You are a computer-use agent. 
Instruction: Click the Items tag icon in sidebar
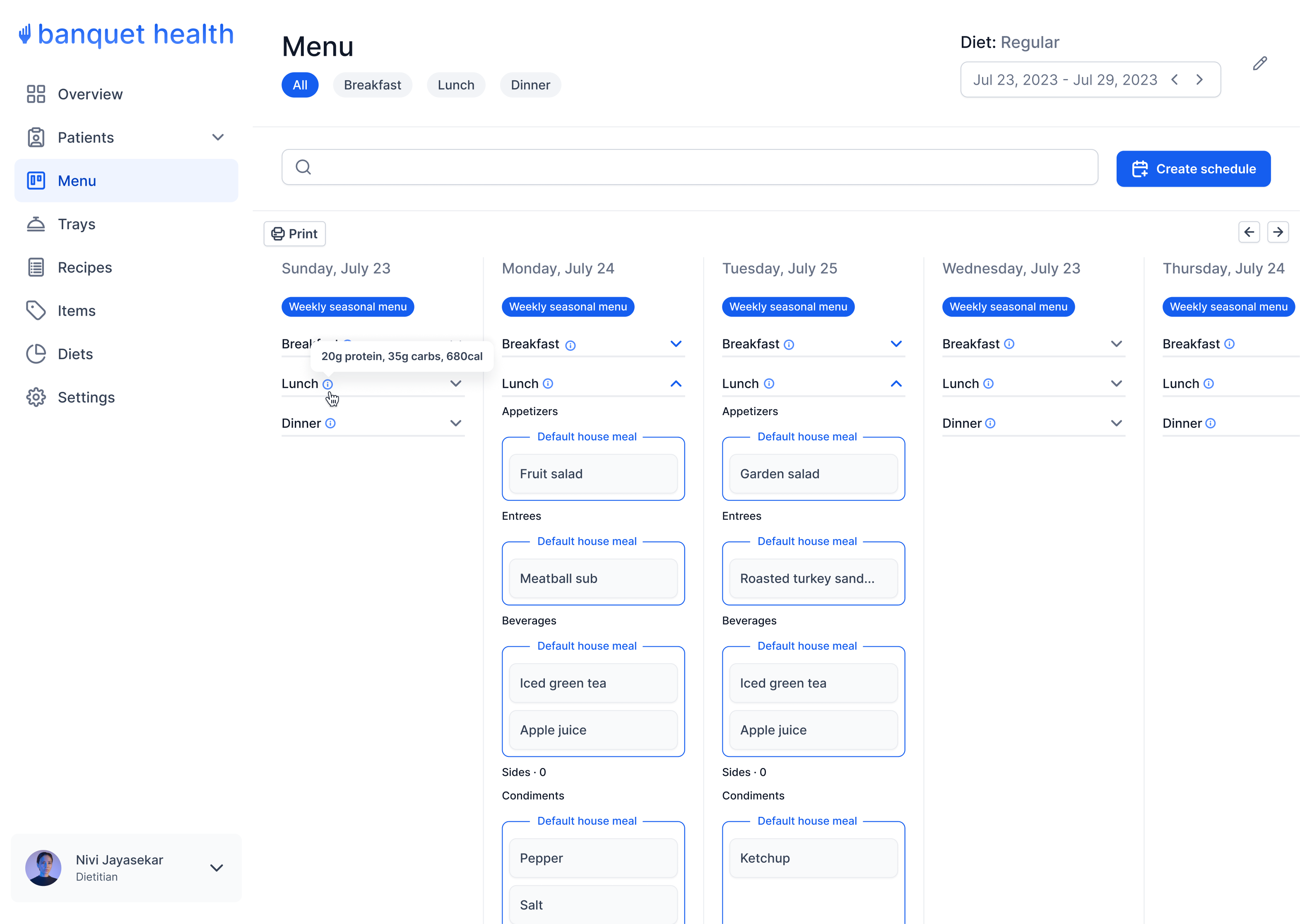(36, 310)
